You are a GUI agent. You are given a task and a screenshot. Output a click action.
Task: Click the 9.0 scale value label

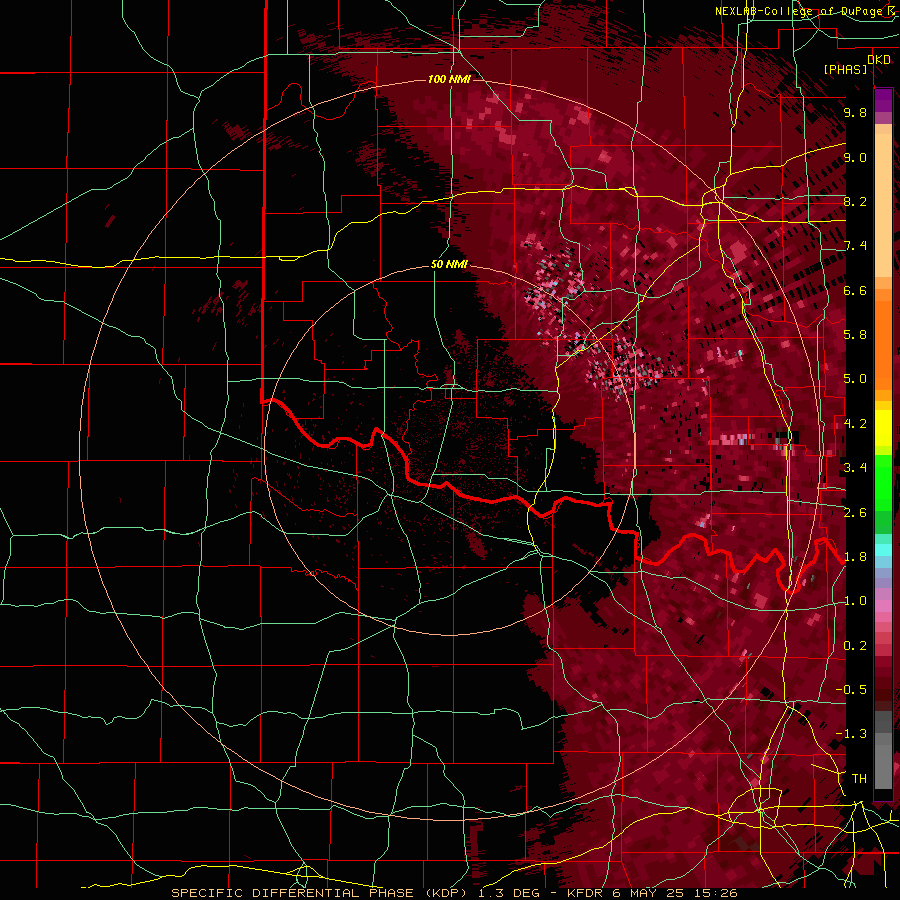click(855, 157)
